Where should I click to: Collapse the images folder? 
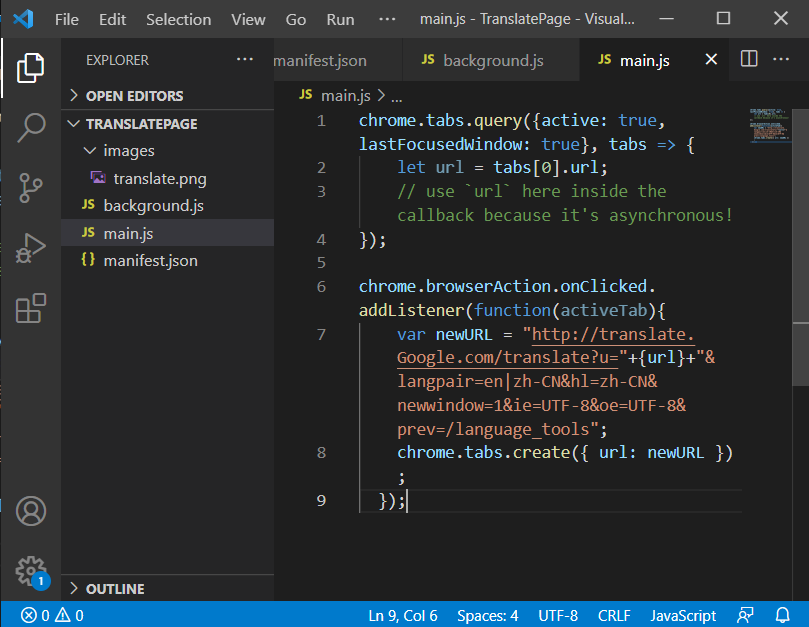(x=128, y=151)
